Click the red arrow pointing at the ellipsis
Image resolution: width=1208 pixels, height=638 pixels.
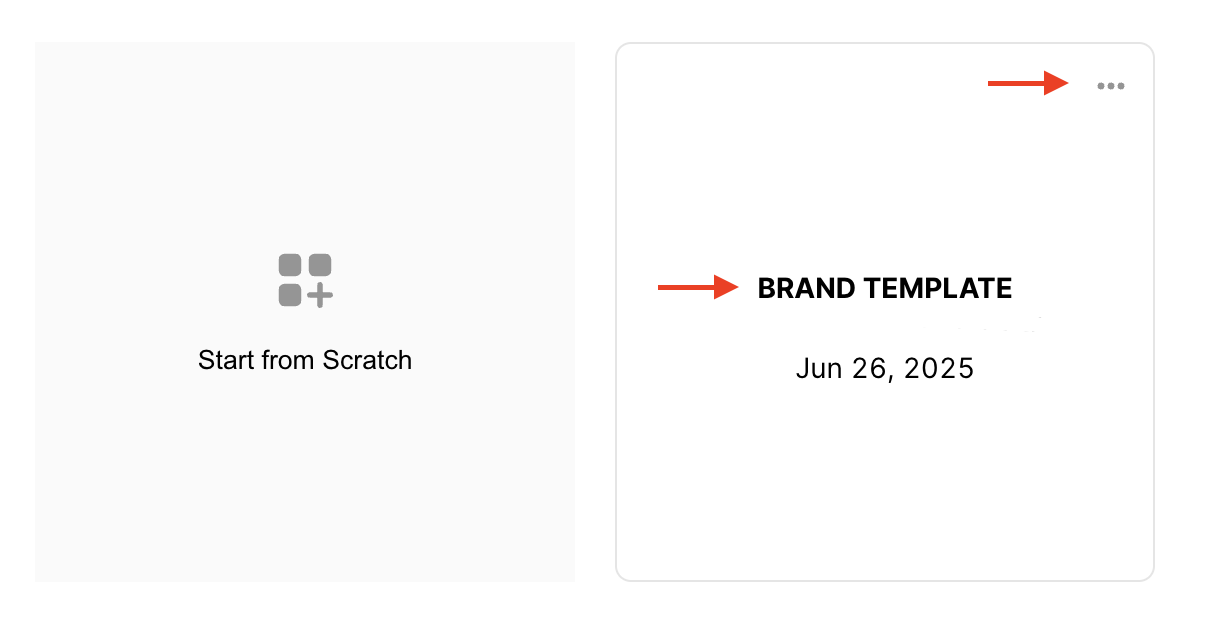(x=1028, y=84)
